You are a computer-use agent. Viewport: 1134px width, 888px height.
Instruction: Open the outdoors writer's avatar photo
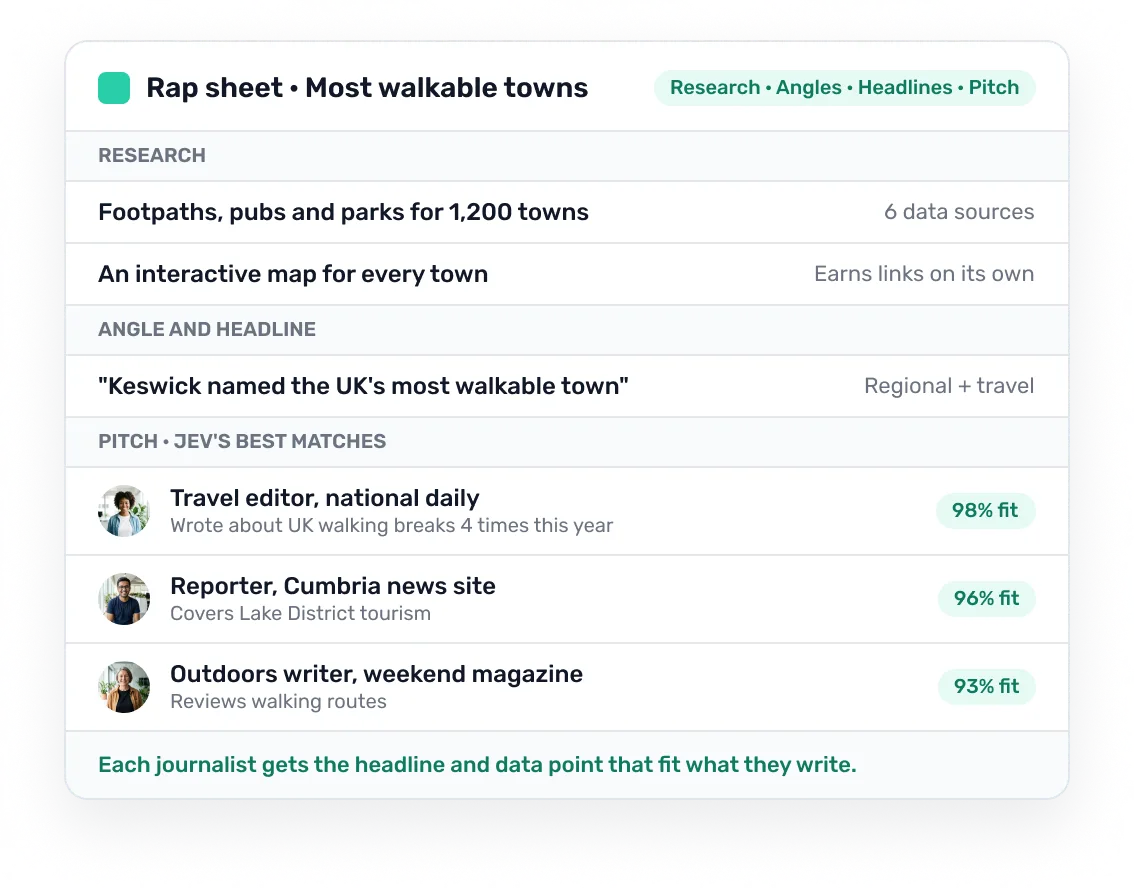pyautogui.click(x=124, y=687)
